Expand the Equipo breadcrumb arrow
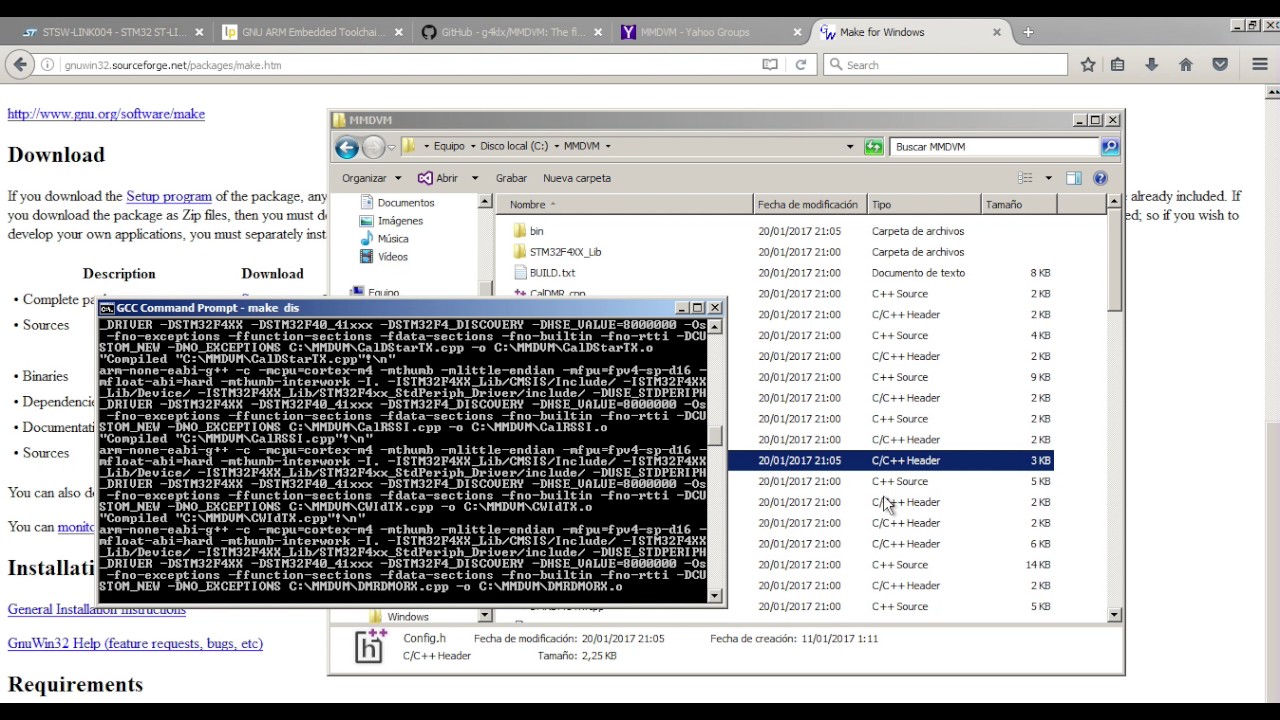The height and width of the screenshot is (720, 1280). tap(474, 146)
